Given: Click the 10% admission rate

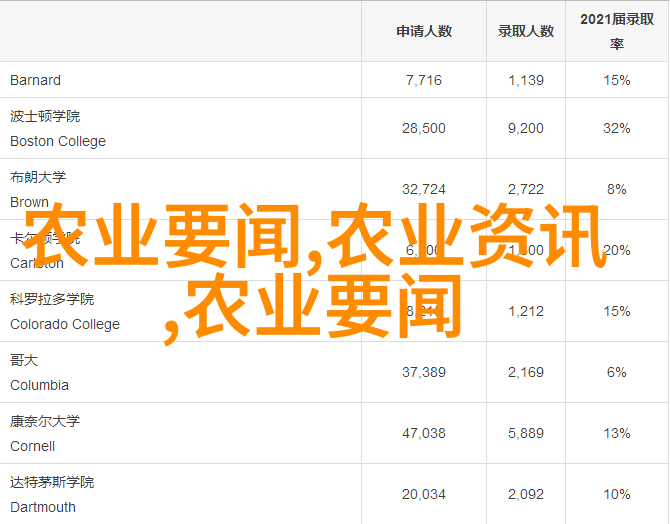Looking at the screenshot, I should pyautogui.click(x=617, y=494).
